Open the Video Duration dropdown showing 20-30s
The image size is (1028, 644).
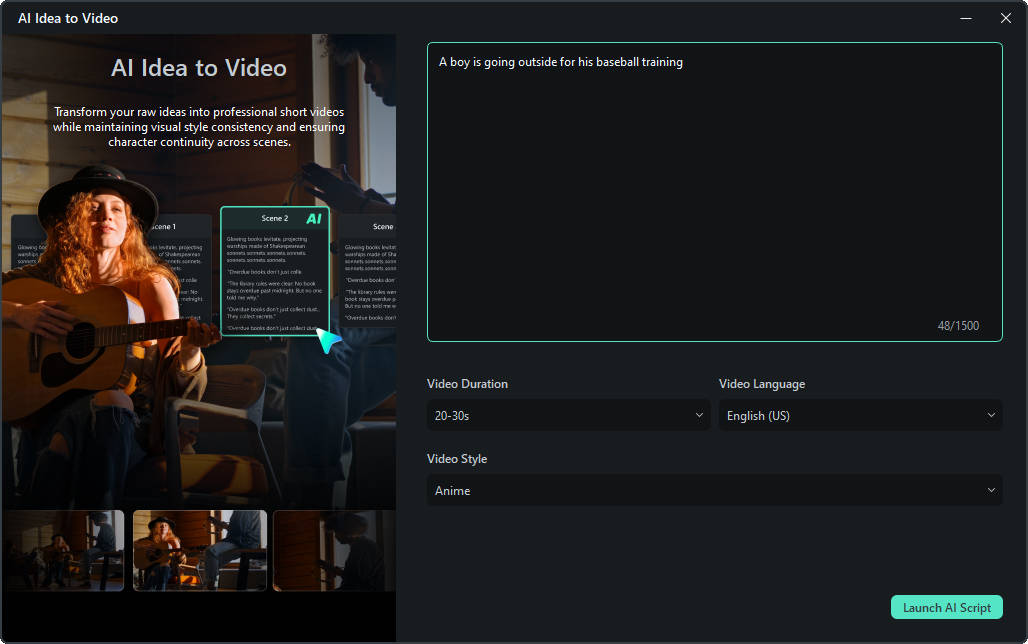coord(568,415)
